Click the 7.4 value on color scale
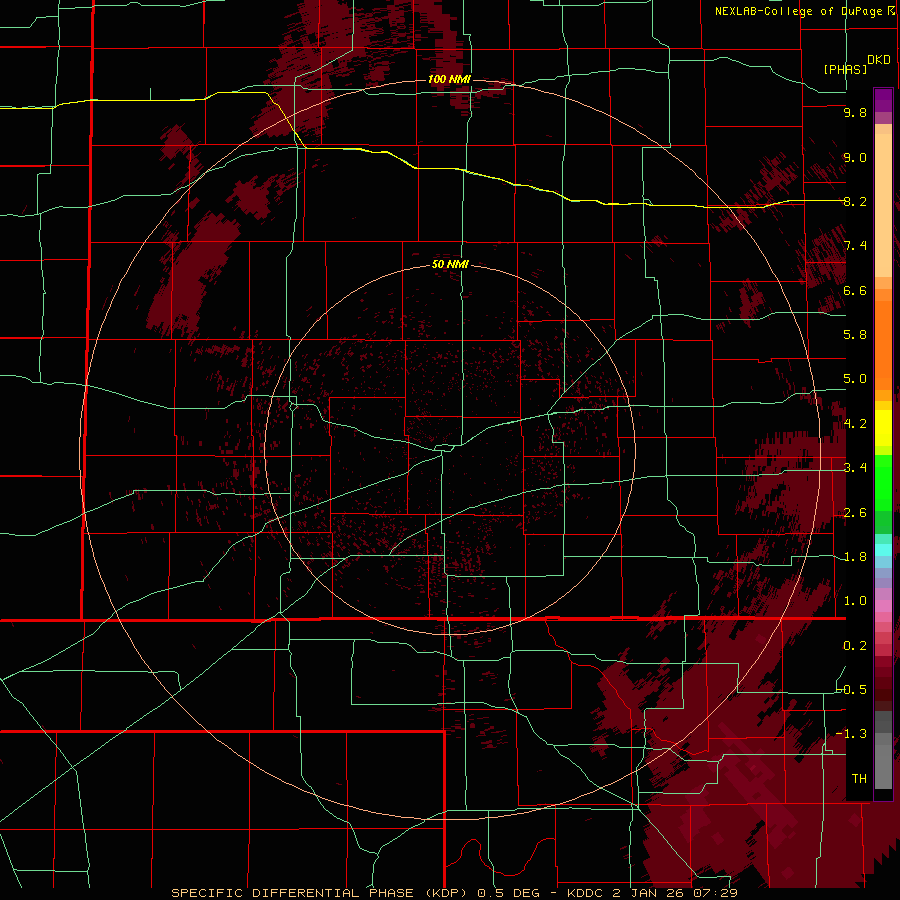Screen dimensions: 900x900 (x=855, y=246)
